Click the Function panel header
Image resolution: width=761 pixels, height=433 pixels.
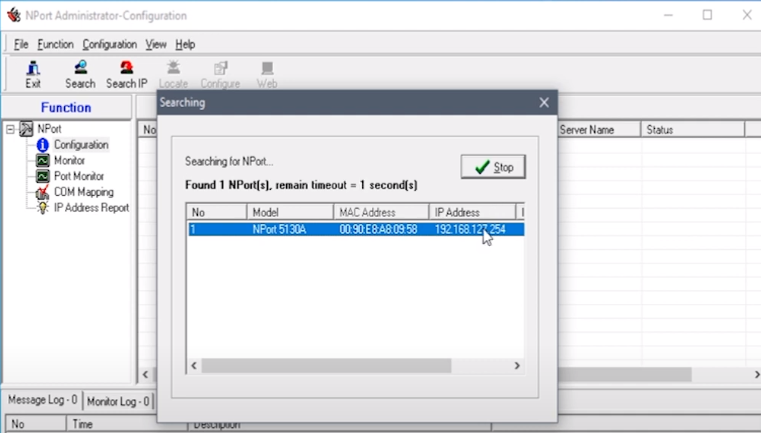click(66, 107)
